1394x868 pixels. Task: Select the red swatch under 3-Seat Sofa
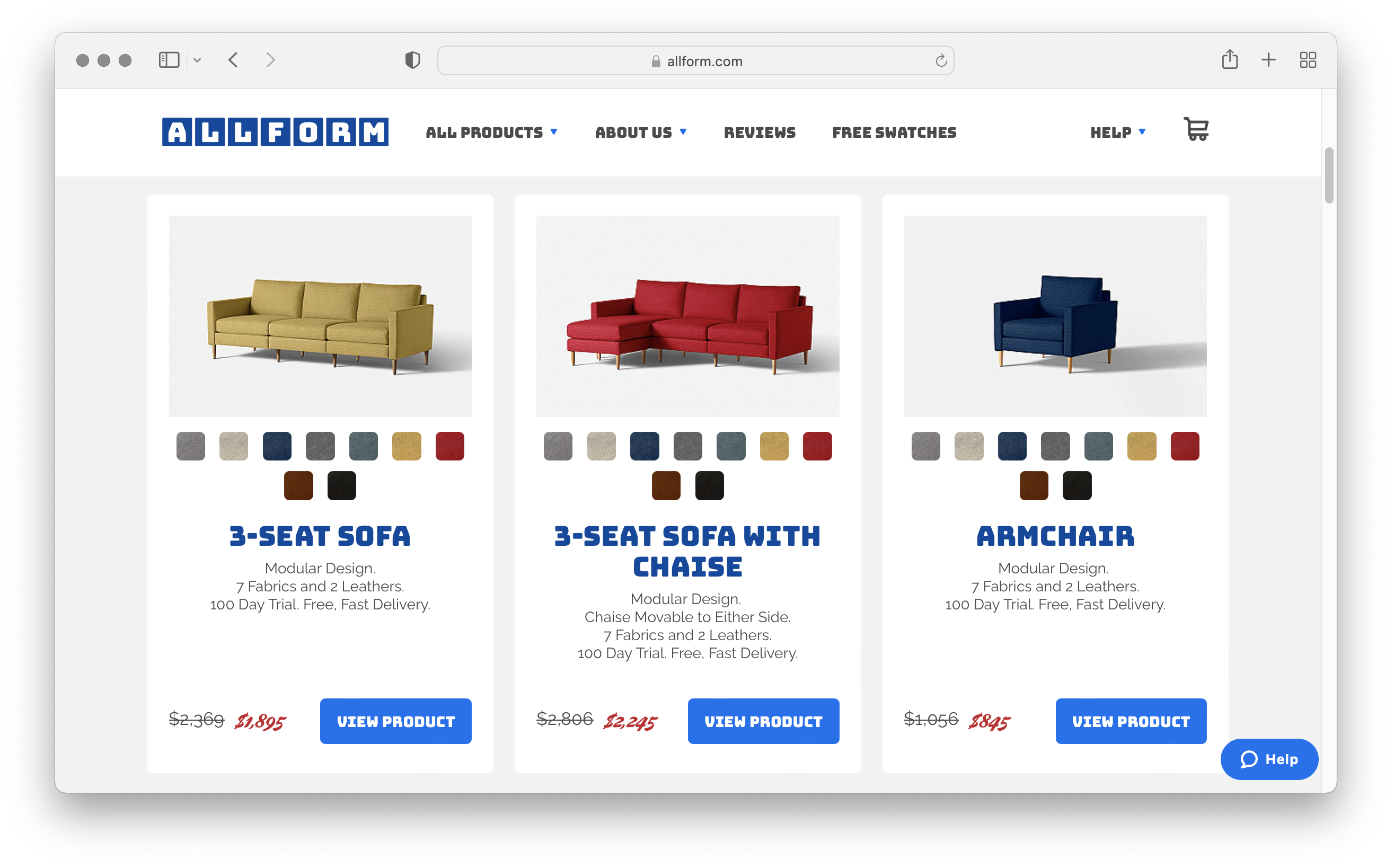click(449, 446)
